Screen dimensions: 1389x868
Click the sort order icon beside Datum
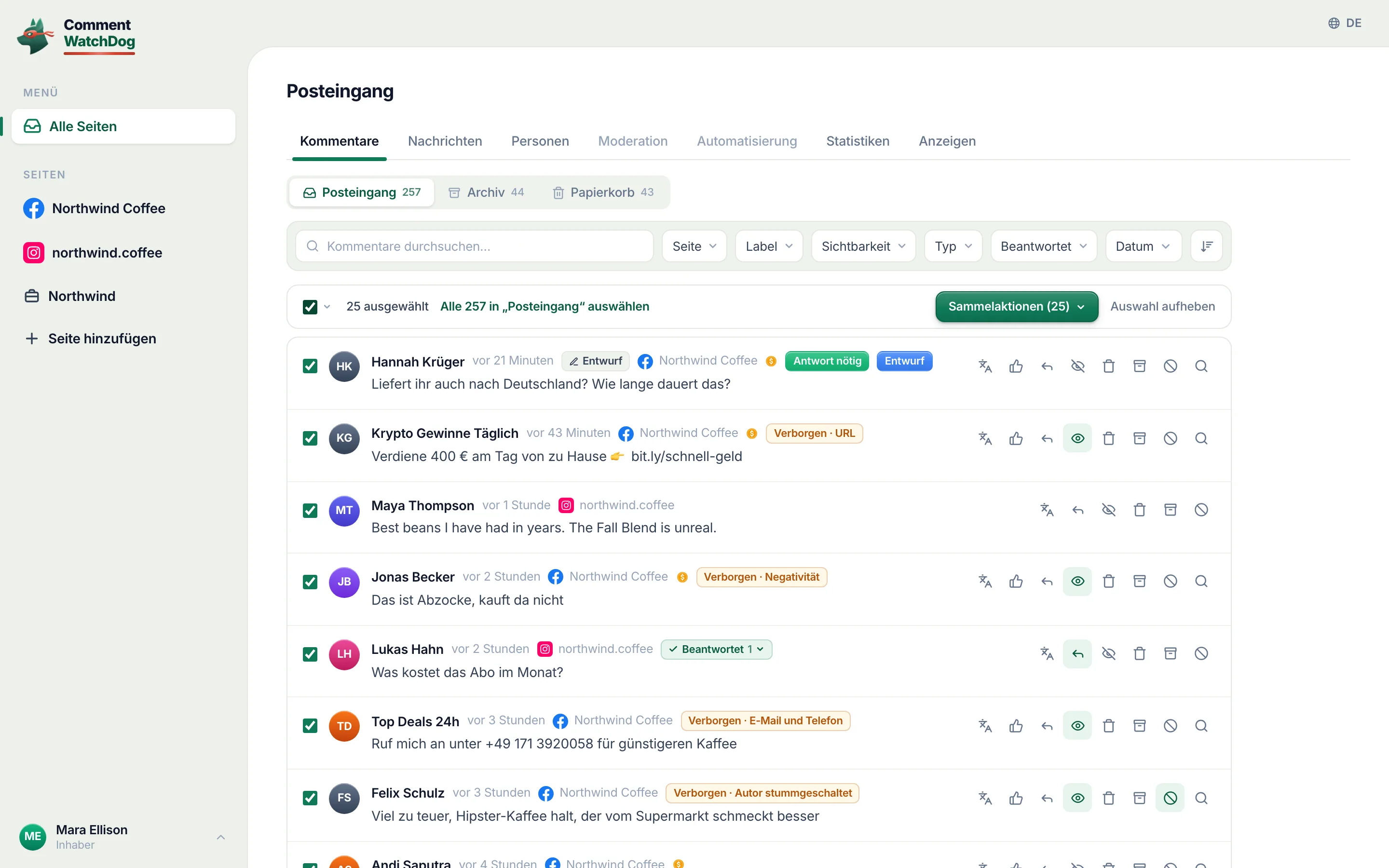point(1207,246)
